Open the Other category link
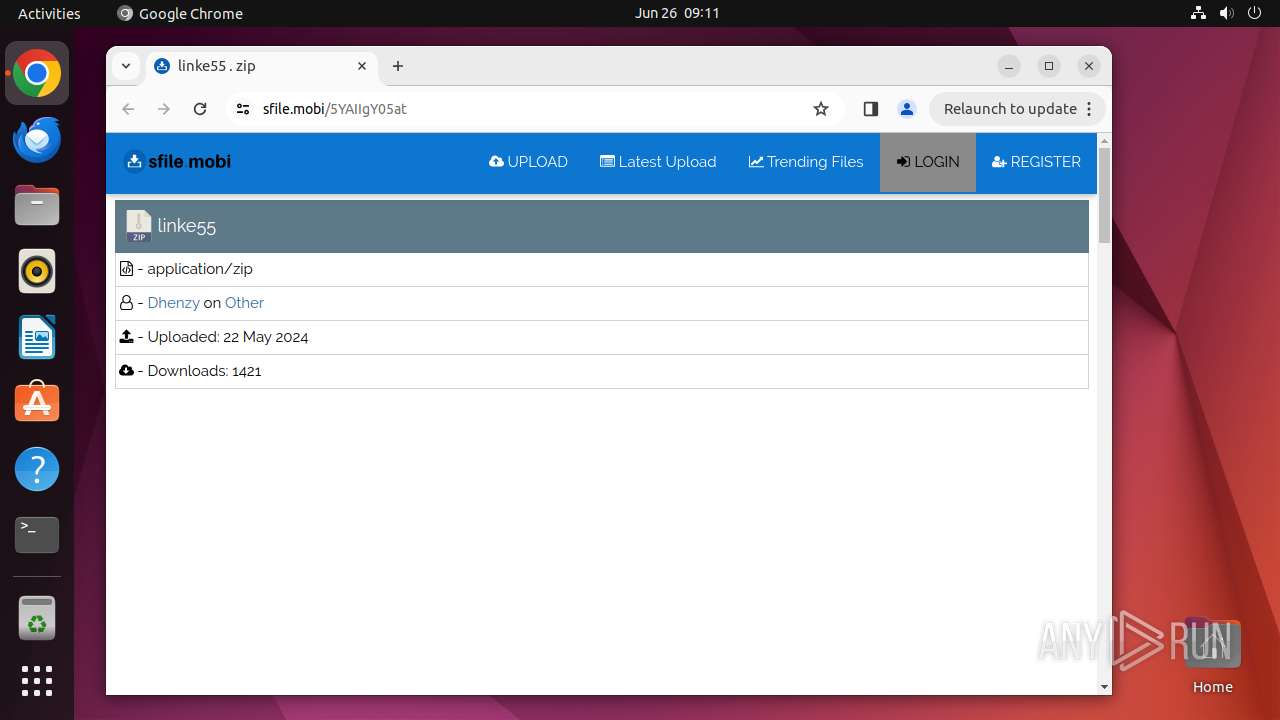Screen dimensions: 1280x720 click(244, 303)
